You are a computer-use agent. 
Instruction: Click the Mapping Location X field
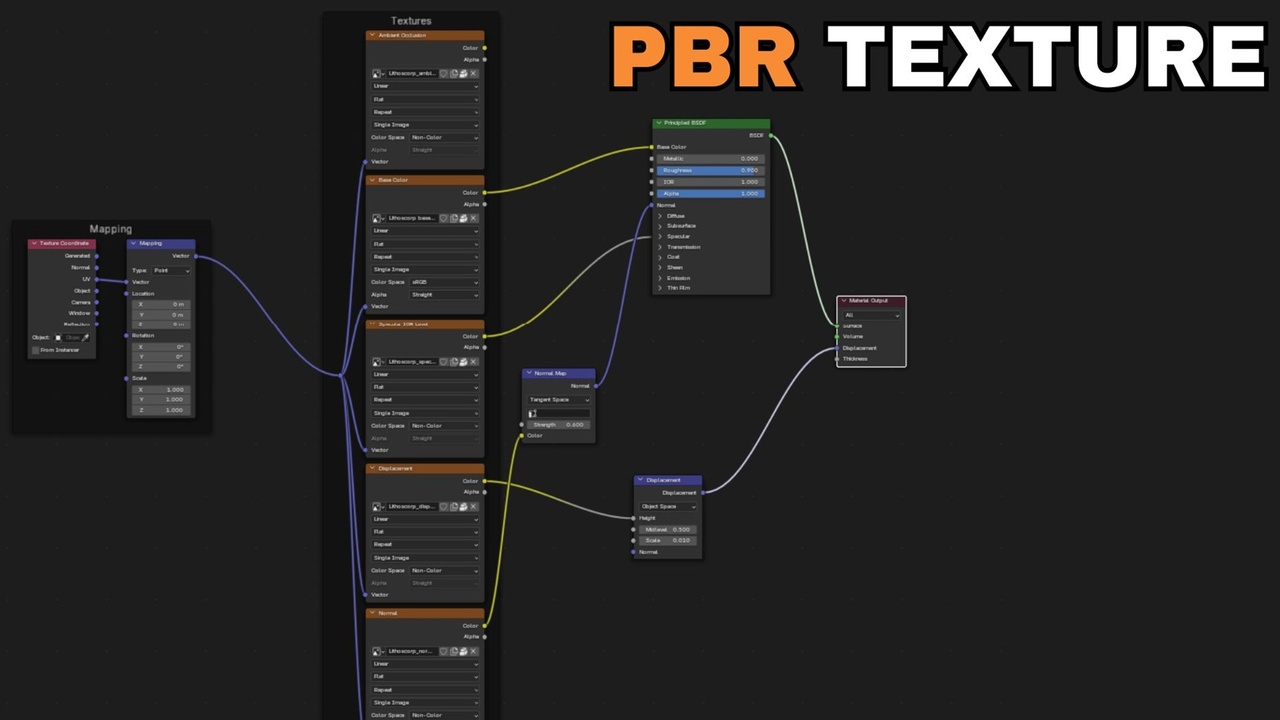[x=160, y=304]
